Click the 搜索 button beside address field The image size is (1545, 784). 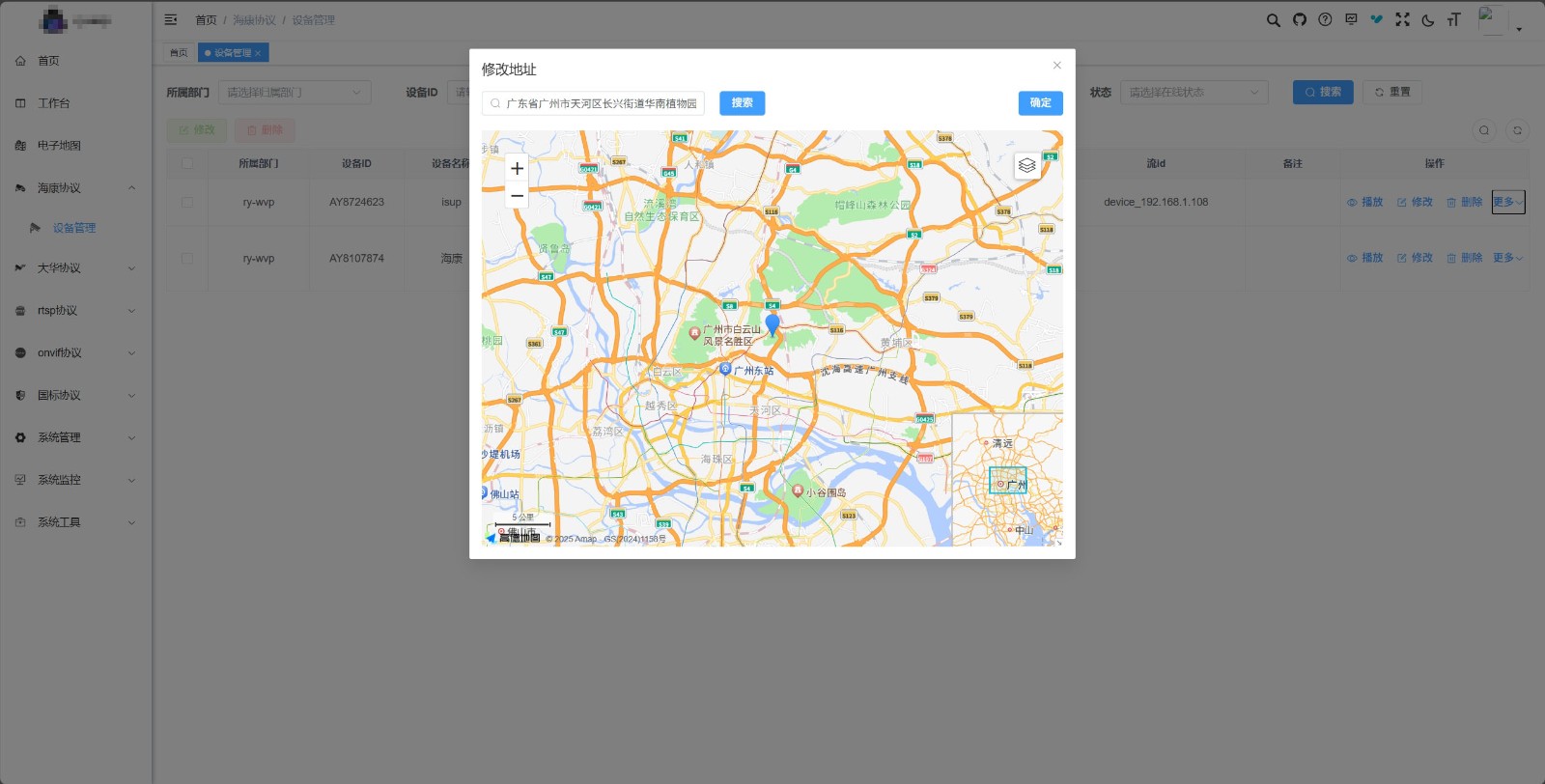click(742, 103)
